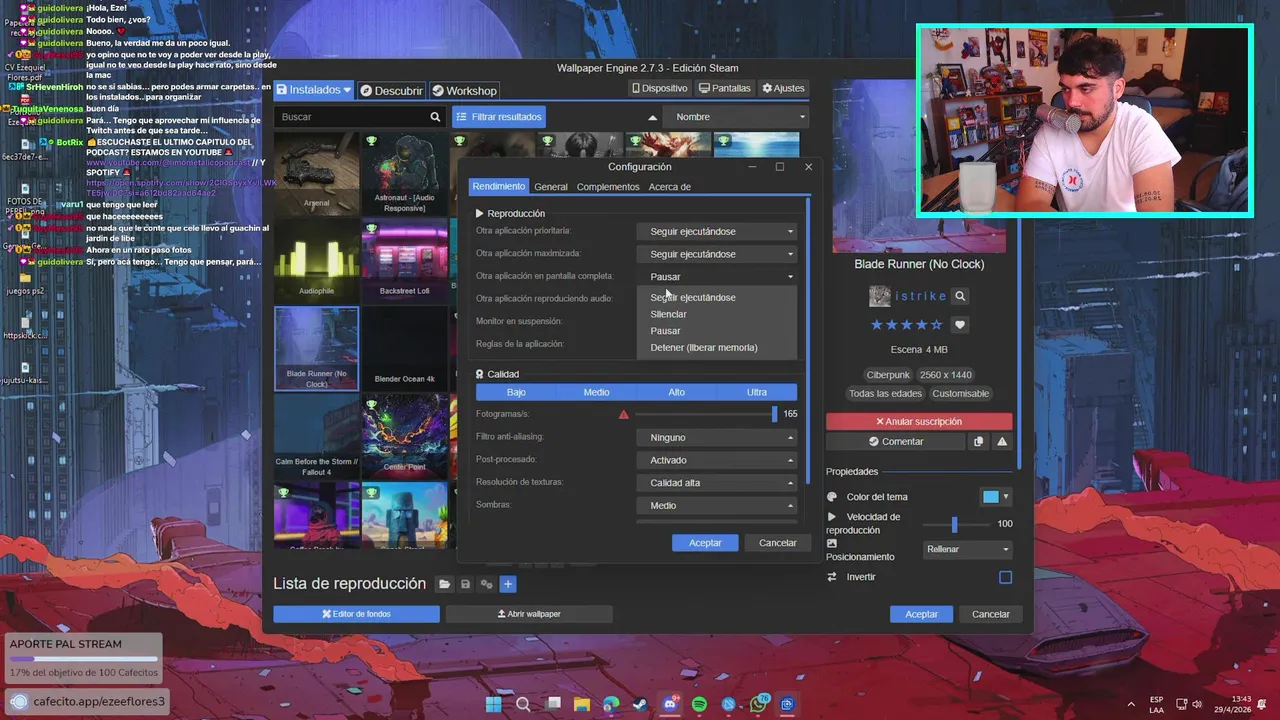The width and height of the screenshot is (1280, 720).
Task: Add to playlist with the plus icon
Action: click(x=508, y=584)
